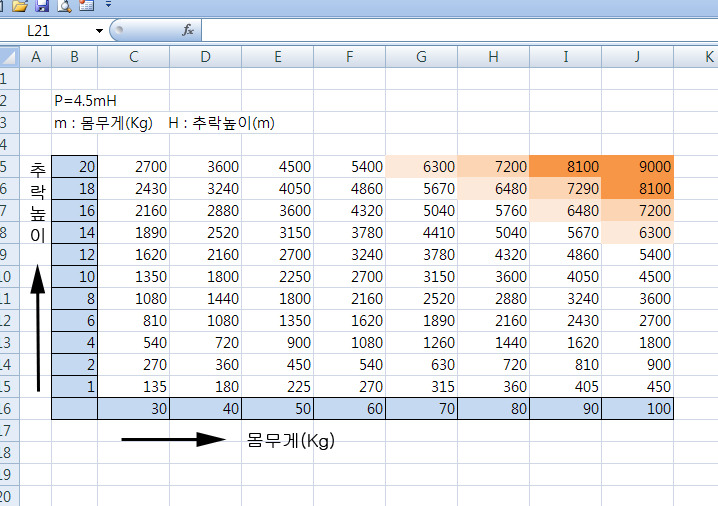Click the text 'm : 몸무게(Kg)' cell

(x=103, y=123)
